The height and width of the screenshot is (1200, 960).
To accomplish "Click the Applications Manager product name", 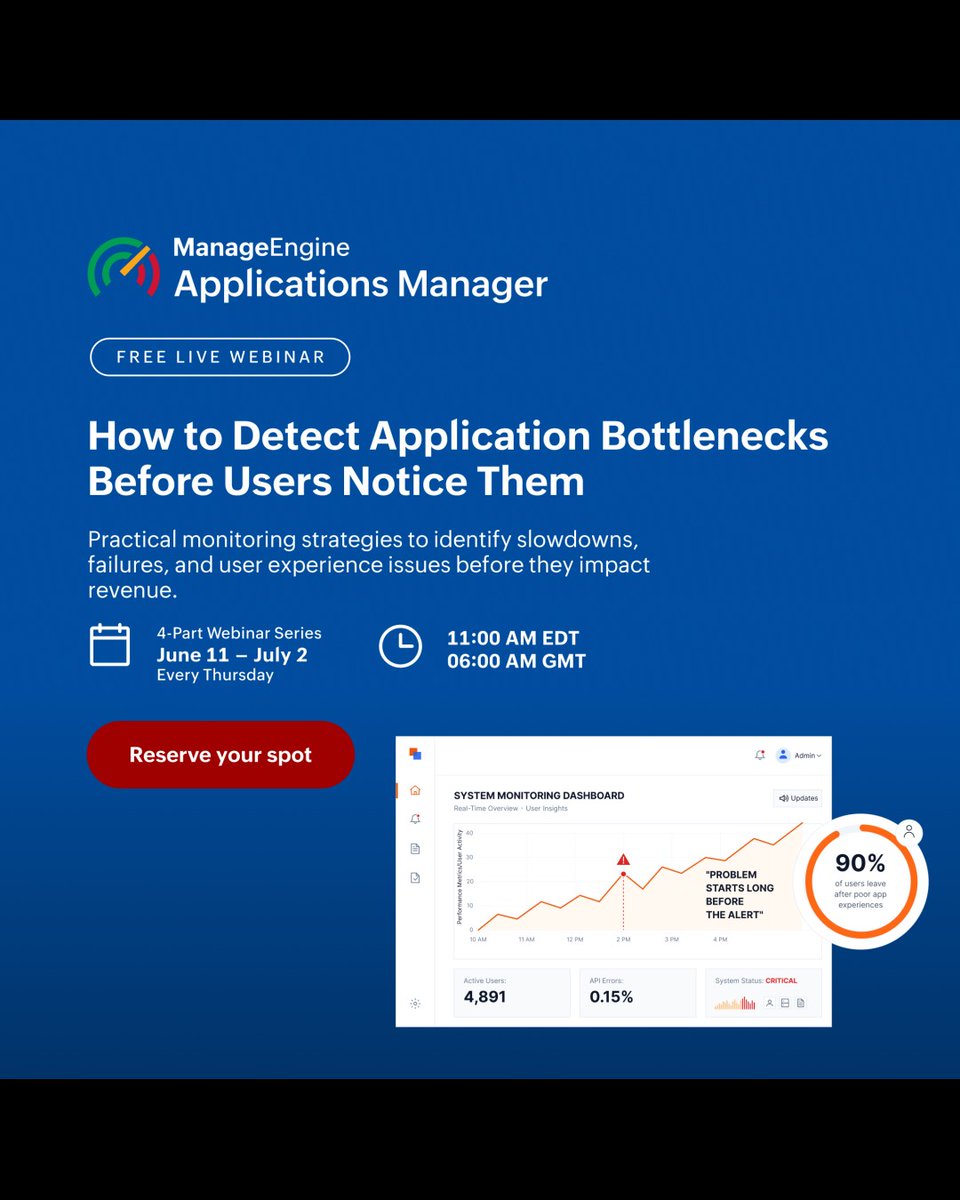I will click(361, 283).
